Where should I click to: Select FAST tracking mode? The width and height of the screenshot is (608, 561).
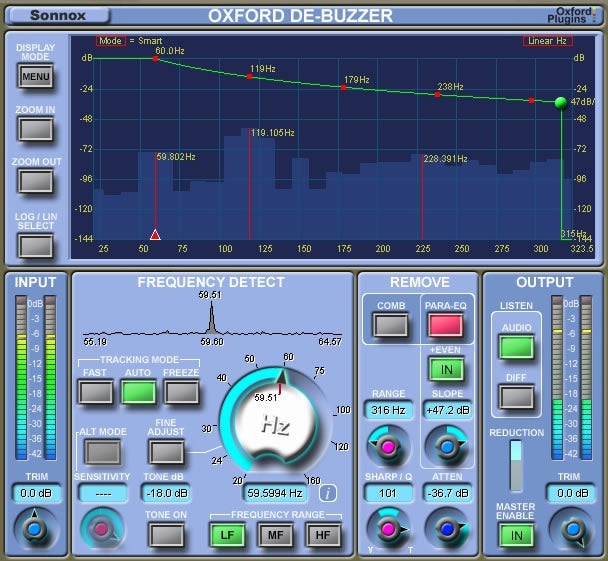(x=96, y=391)
